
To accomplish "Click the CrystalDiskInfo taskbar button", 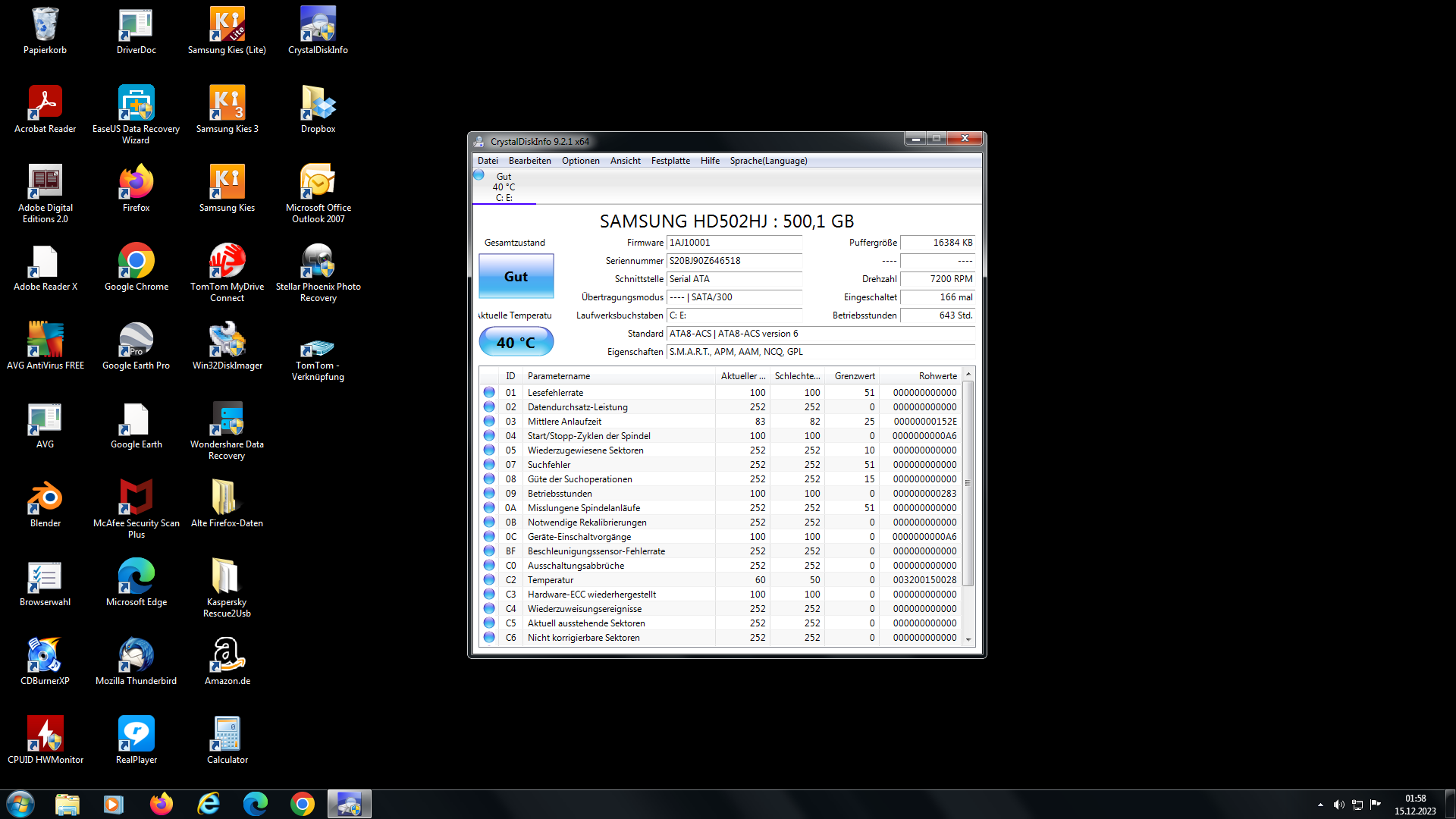I will click(349, 804).
